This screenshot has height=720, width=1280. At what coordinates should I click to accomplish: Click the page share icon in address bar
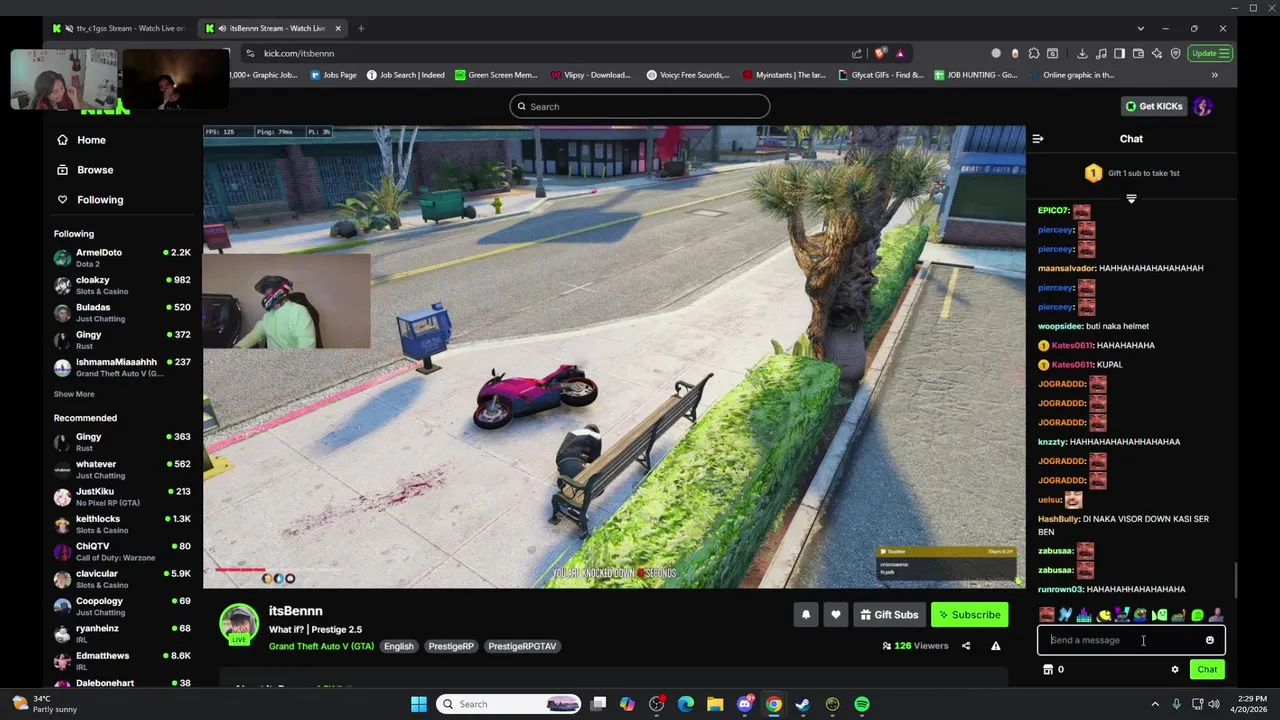[857, 53]
